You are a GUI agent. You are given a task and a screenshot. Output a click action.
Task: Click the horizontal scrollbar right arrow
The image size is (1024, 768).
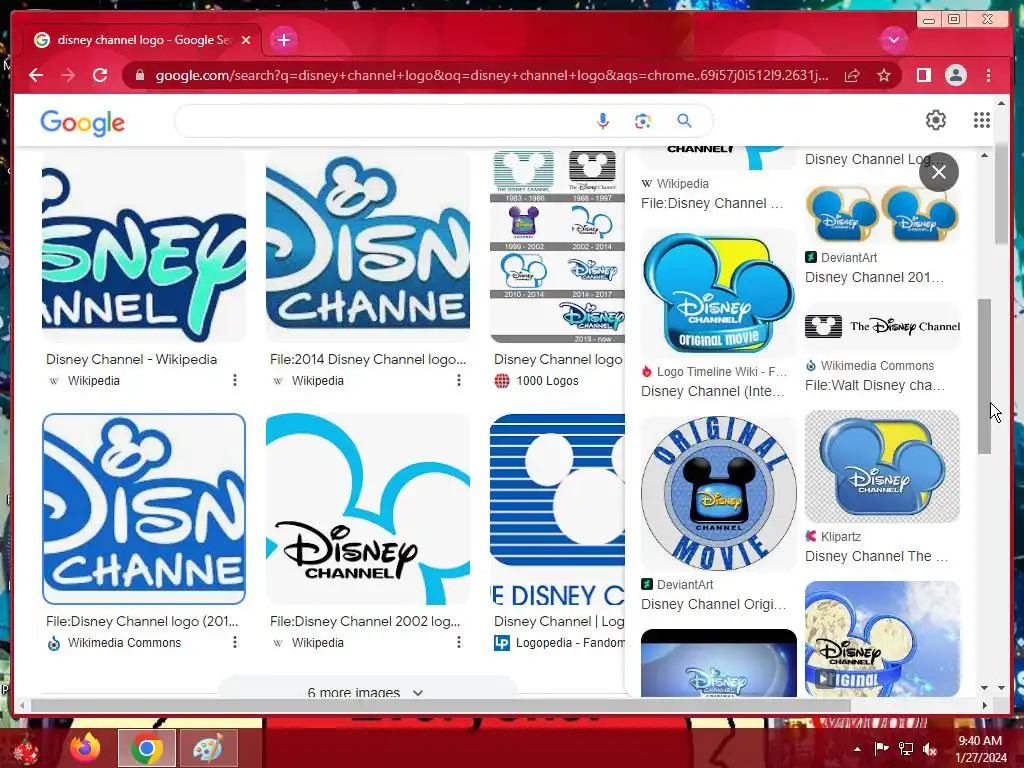(985, 705)
